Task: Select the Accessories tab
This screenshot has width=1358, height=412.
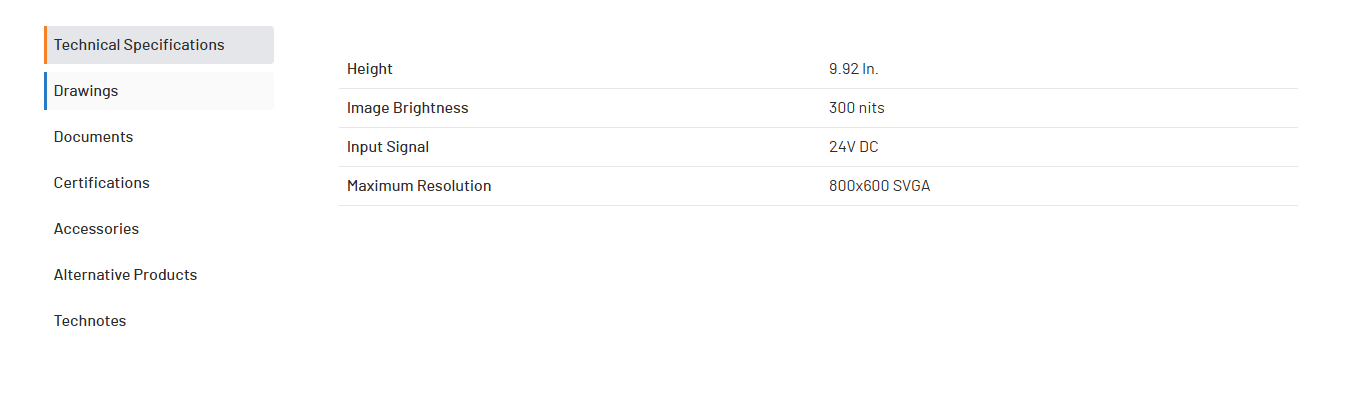Action: tap(96, 229)
